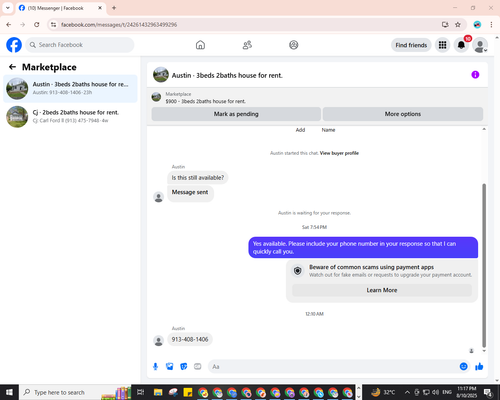View site information icon in address bar
Screen dimensions: 500x400
53,25
